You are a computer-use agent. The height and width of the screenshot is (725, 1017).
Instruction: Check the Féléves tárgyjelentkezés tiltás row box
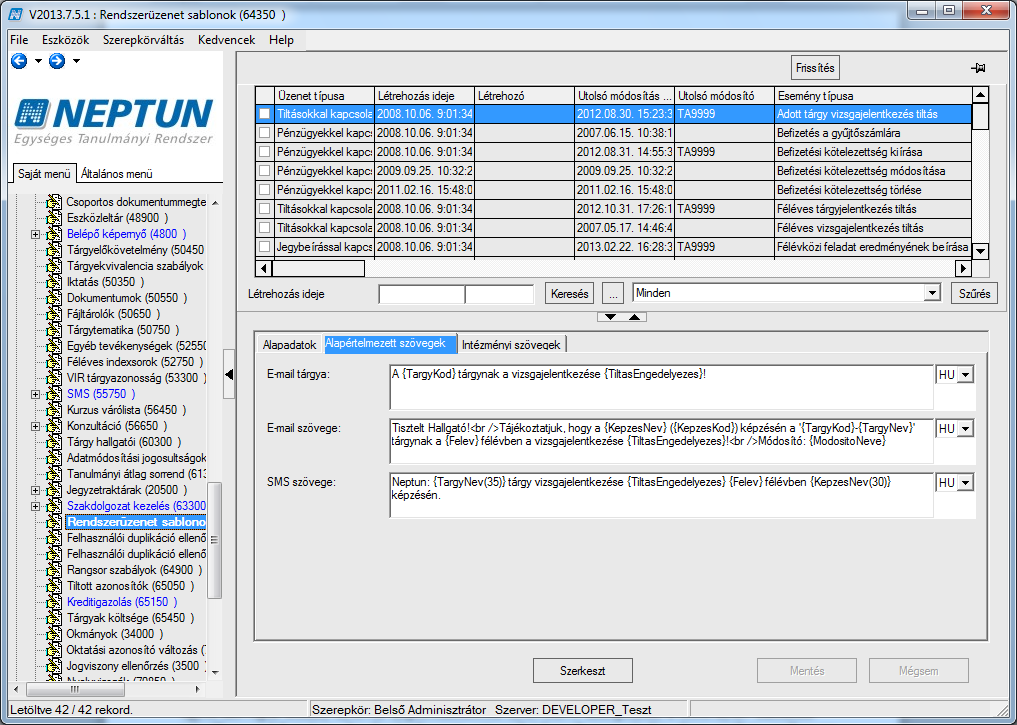265,209
